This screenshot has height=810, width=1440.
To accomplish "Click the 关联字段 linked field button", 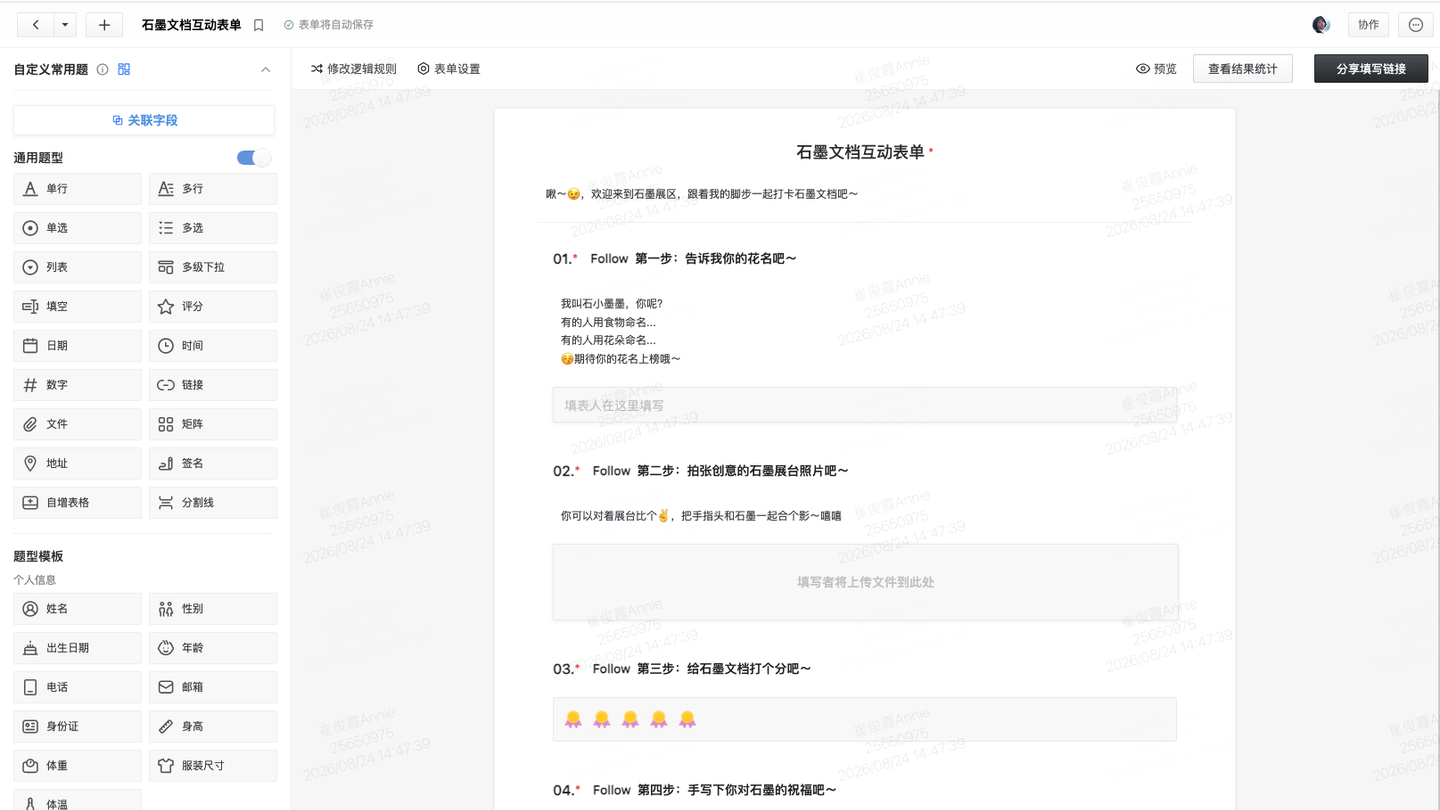I will pos(144,120).
